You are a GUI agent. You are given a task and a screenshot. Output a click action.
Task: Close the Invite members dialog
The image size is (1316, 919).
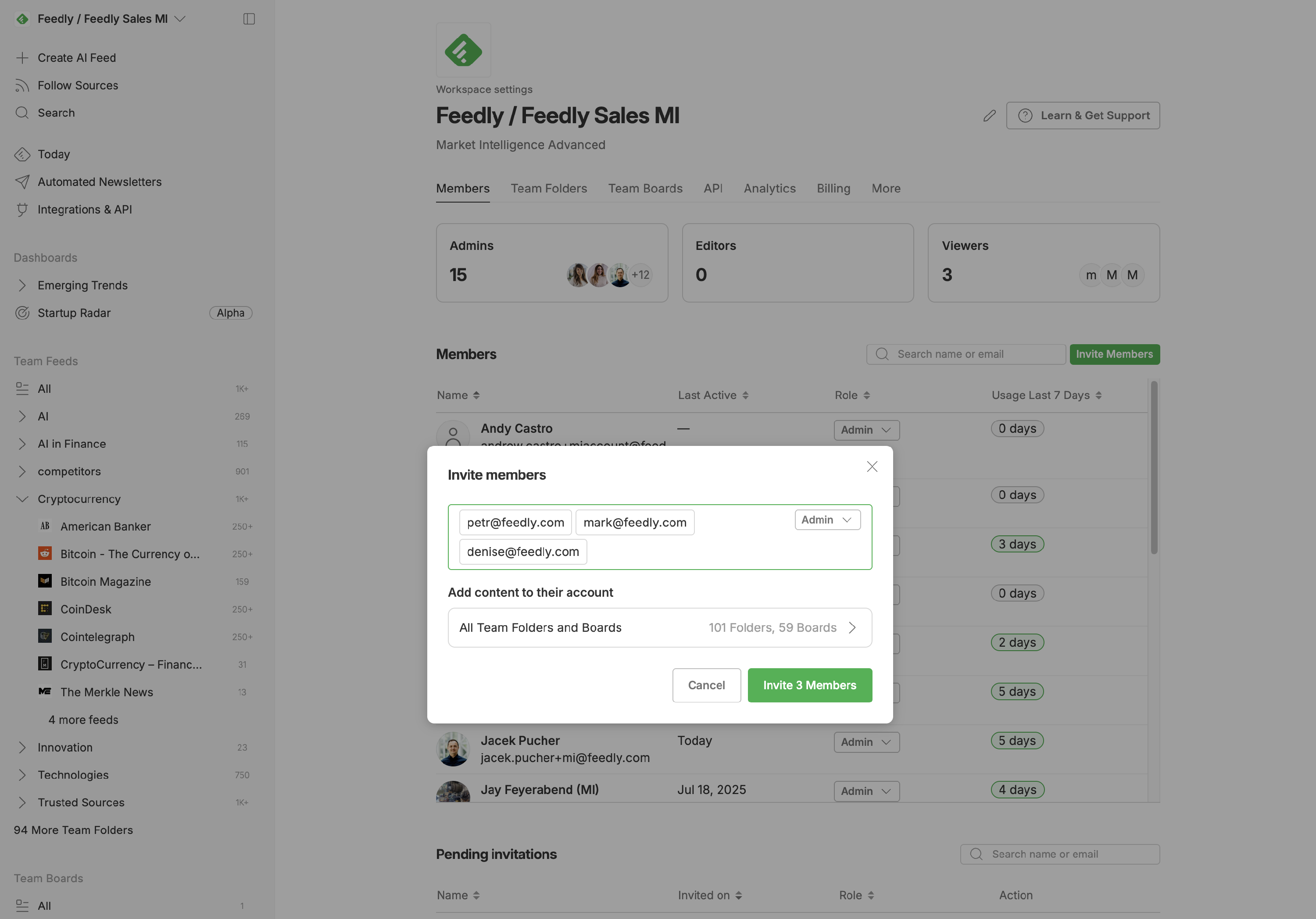point(872,467)
